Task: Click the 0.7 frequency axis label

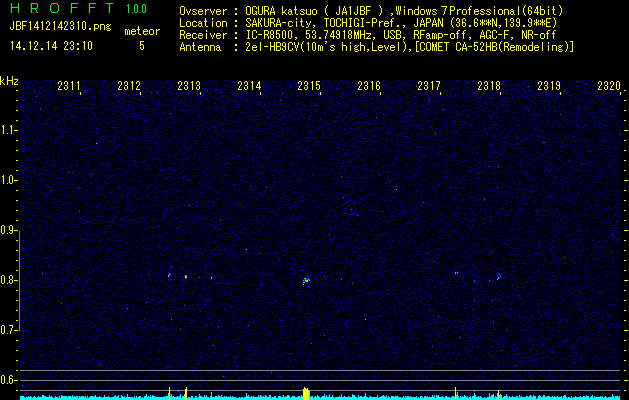Action: (8, 330)
